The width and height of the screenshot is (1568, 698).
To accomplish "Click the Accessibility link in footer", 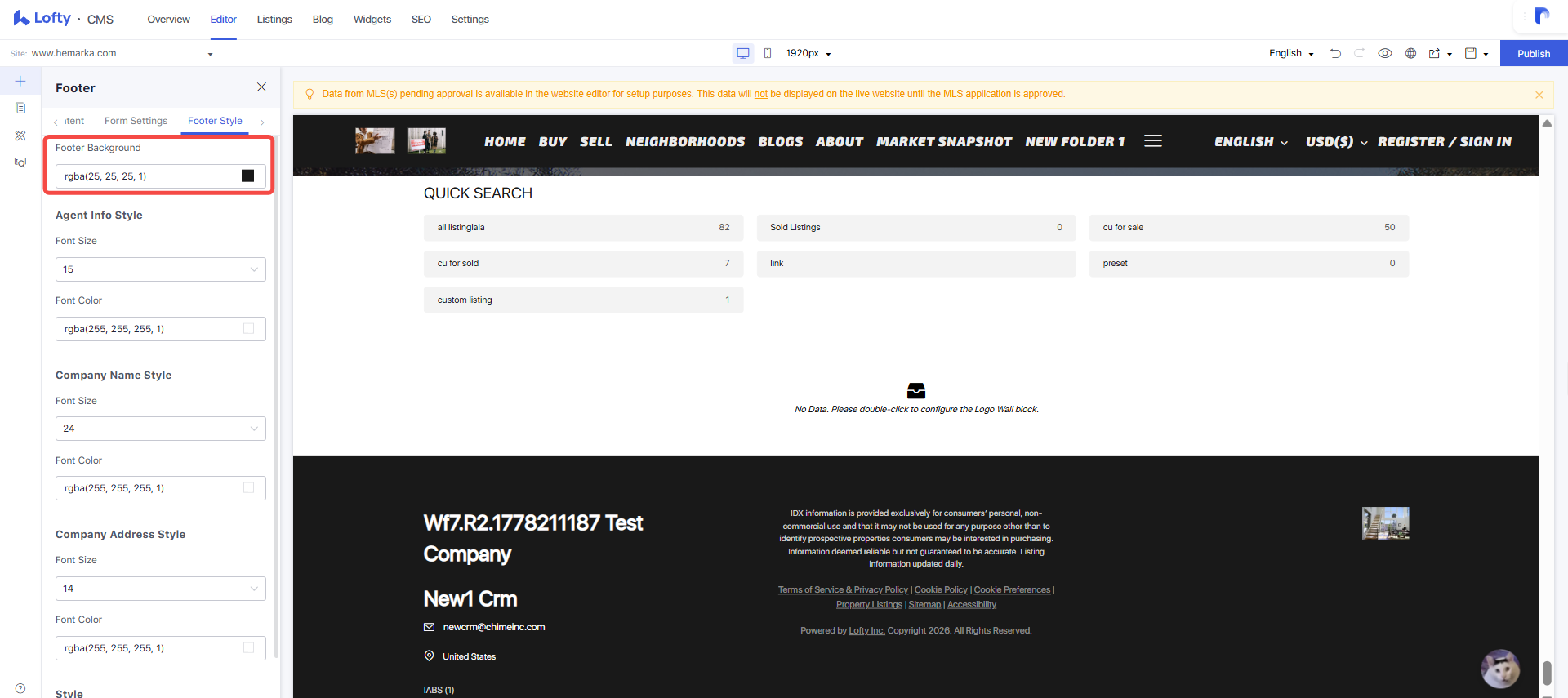I will [x=972, y=604].
